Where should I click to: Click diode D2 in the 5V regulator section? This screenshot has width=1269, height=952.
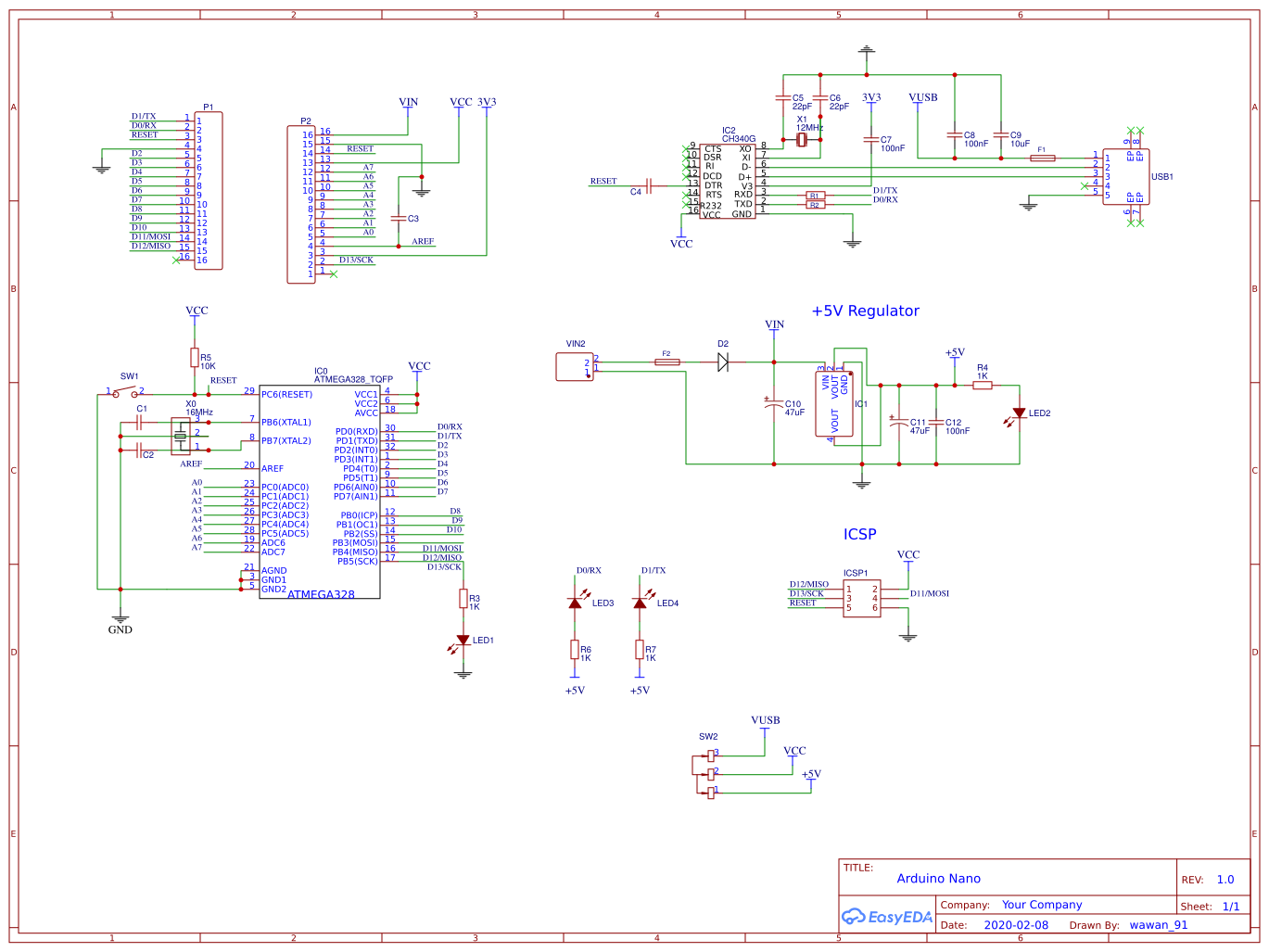pyautogui.click(x=723, y=362)
